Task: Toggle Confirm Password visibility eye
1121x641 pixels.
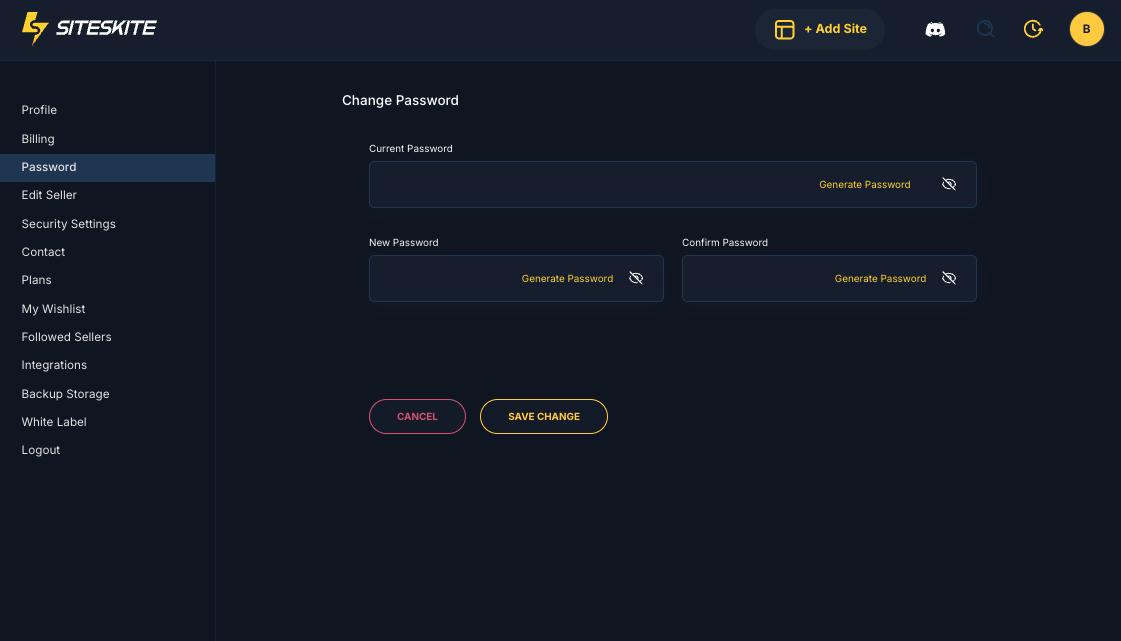Action: point(949,279)
